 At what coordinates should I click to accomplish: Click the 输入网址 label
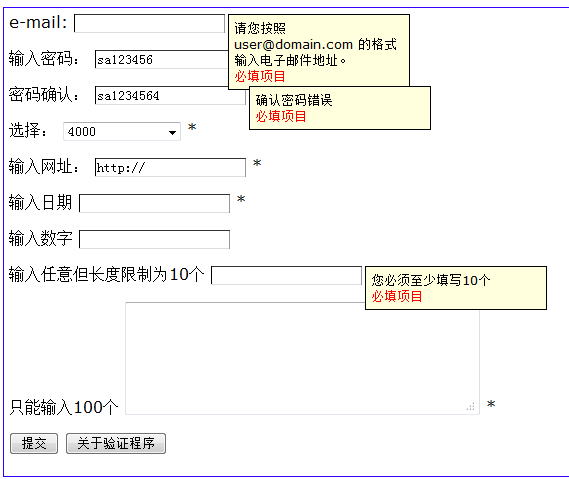click(44, 167)
